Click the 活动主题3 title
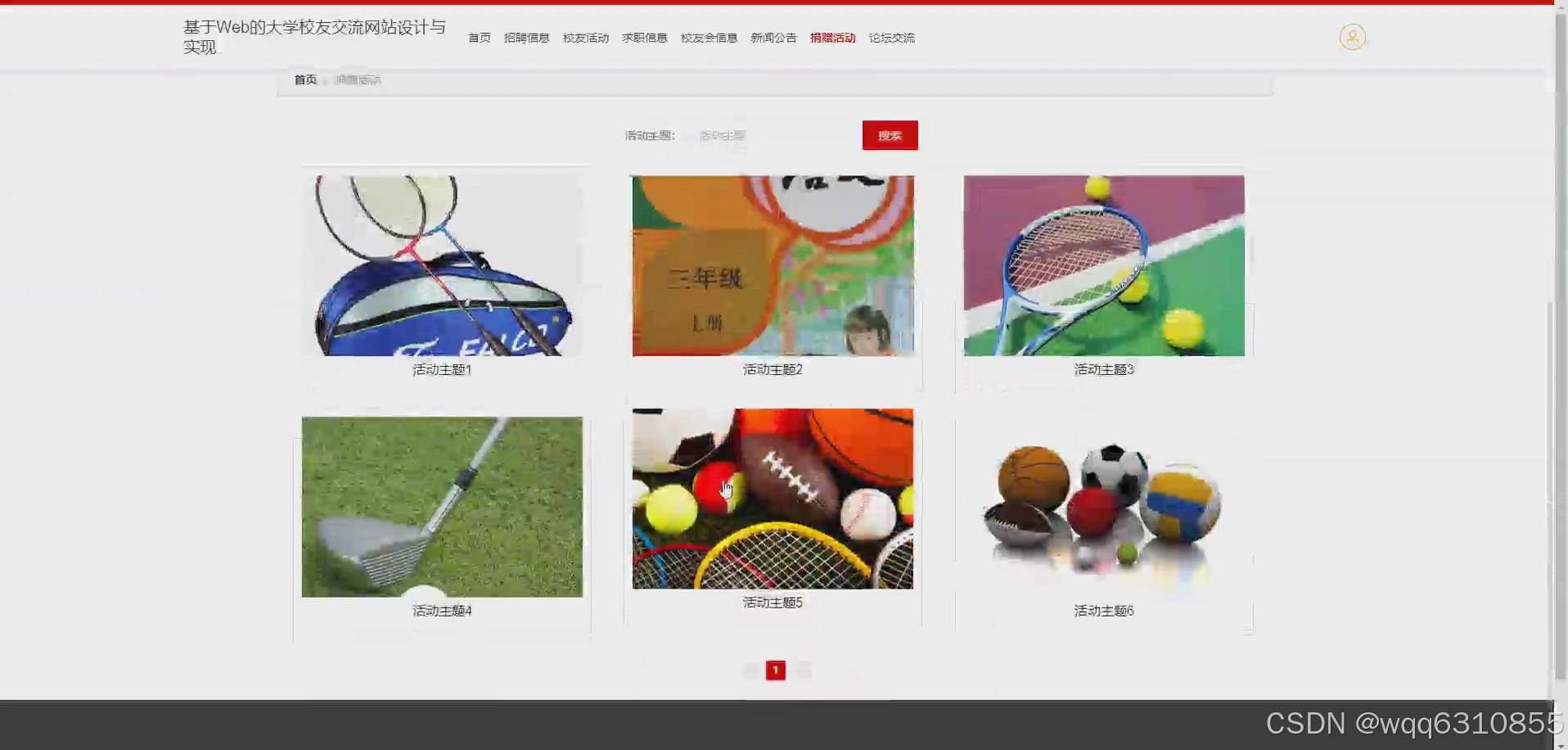This screenshot has width=1568, height=750. pyautogui.click(x=1104, y=369)
